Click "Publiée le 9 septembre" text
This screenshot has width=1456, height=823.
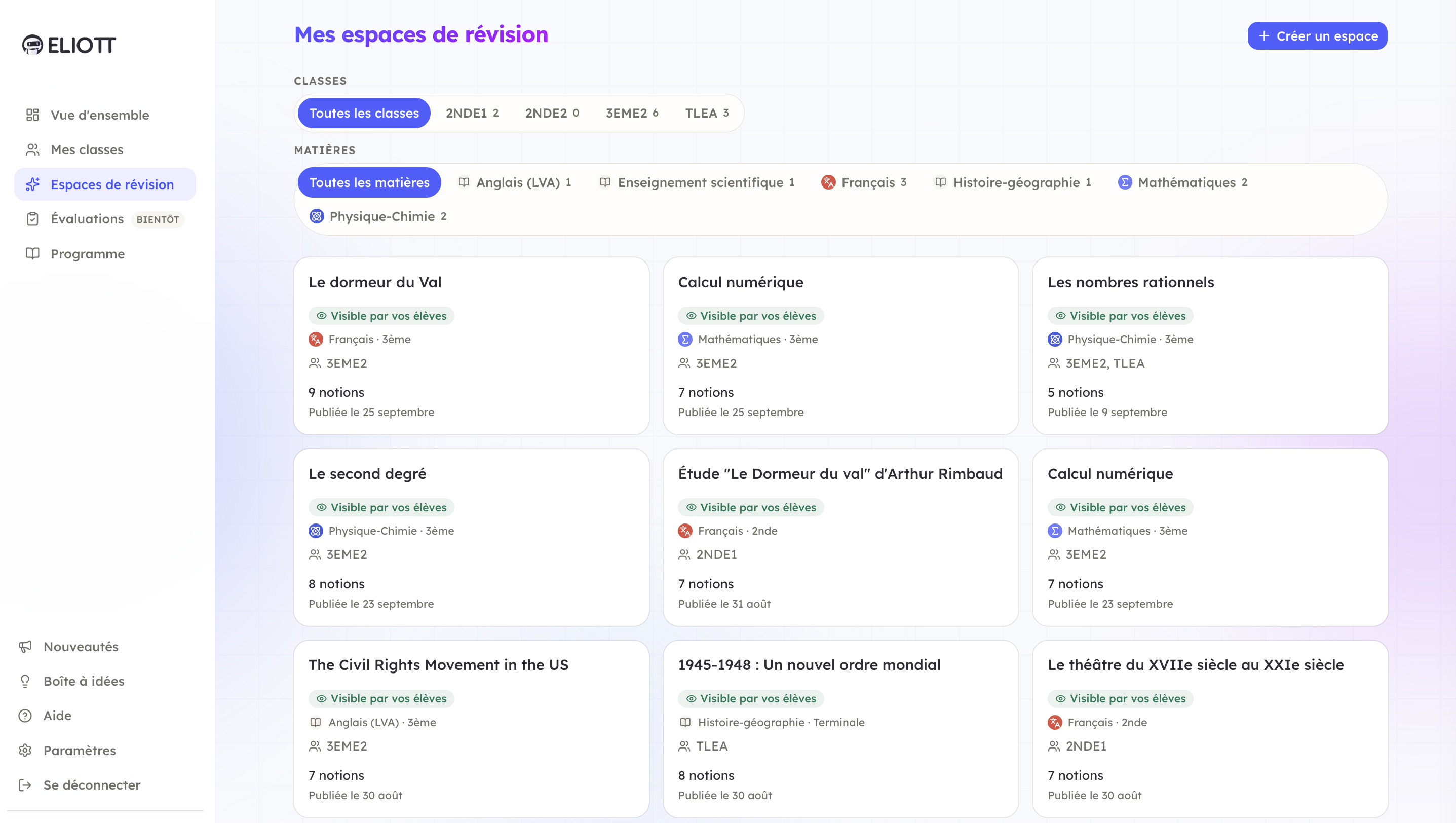click(x=1107, y=412)
